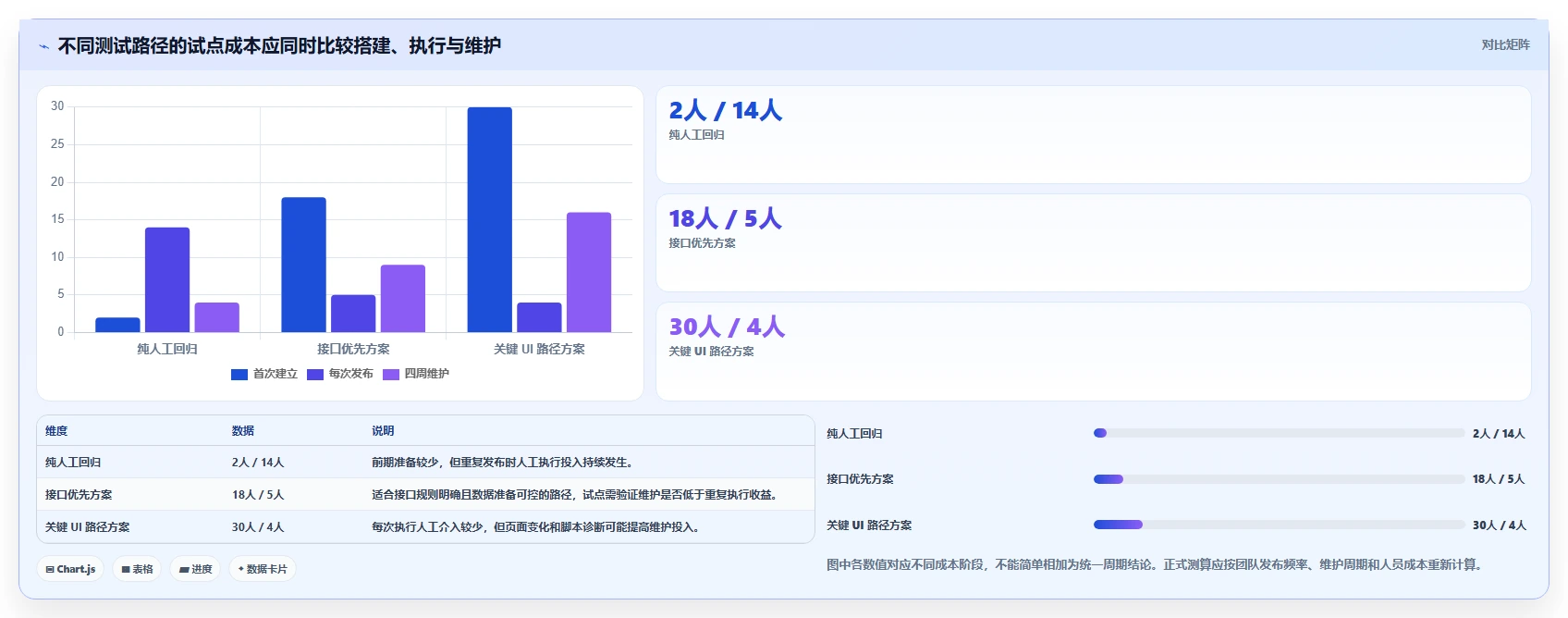Click the 纯人工回归 progress bar

1280,433
